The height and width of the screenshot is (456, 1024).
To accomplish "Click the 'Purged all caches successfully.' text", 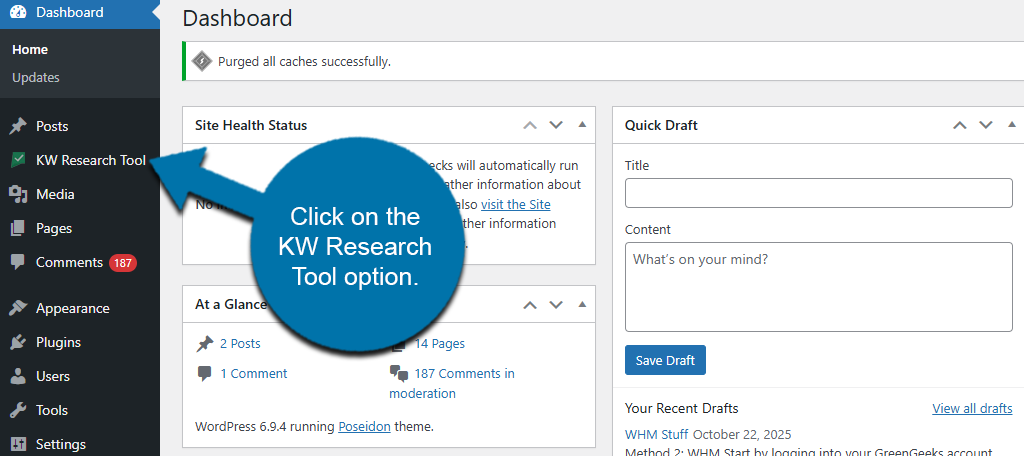I will [x=304, y=62].
